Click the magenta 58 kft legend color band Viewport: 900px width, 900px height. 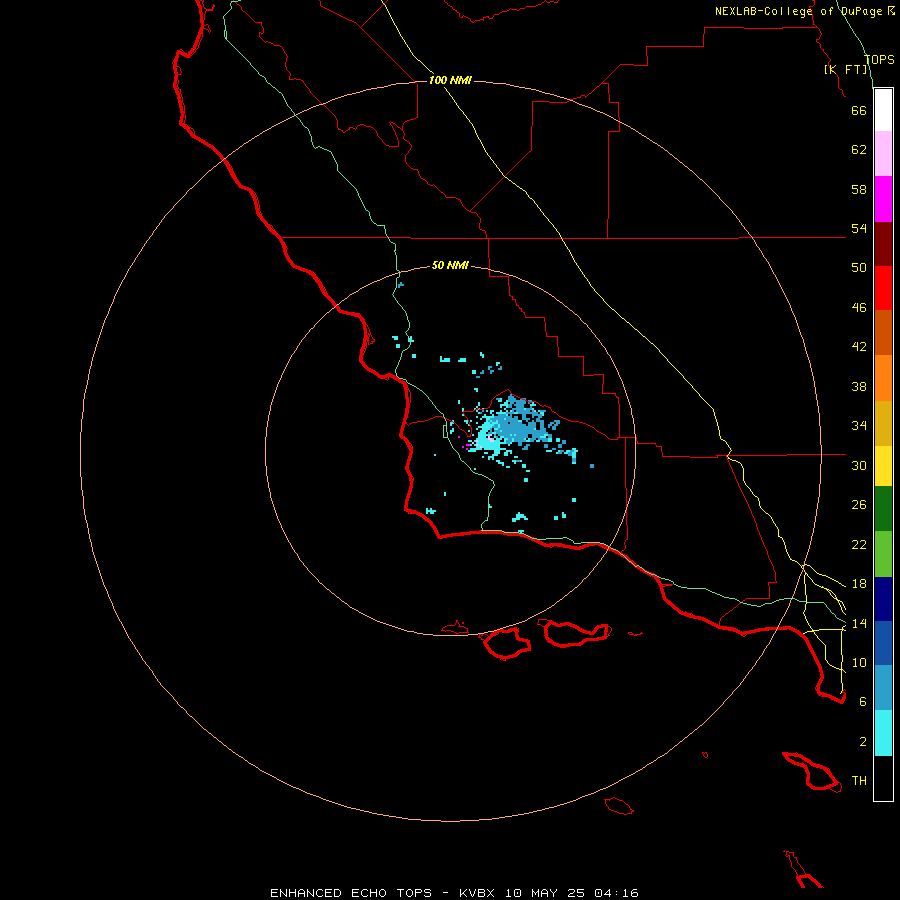[883, 199]
